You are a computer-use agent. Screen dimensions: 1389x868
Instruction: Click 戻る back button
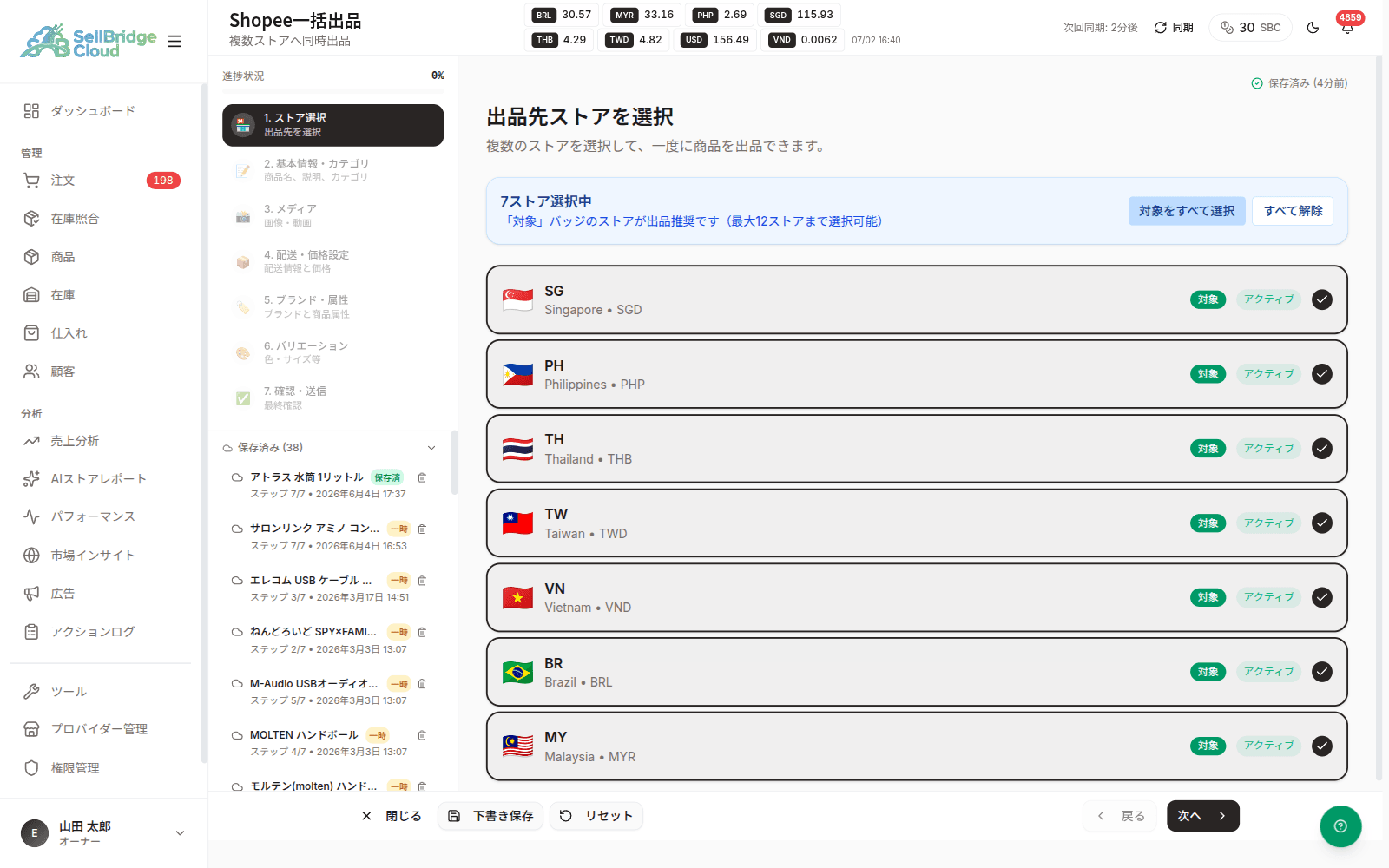pos(1120,816)
